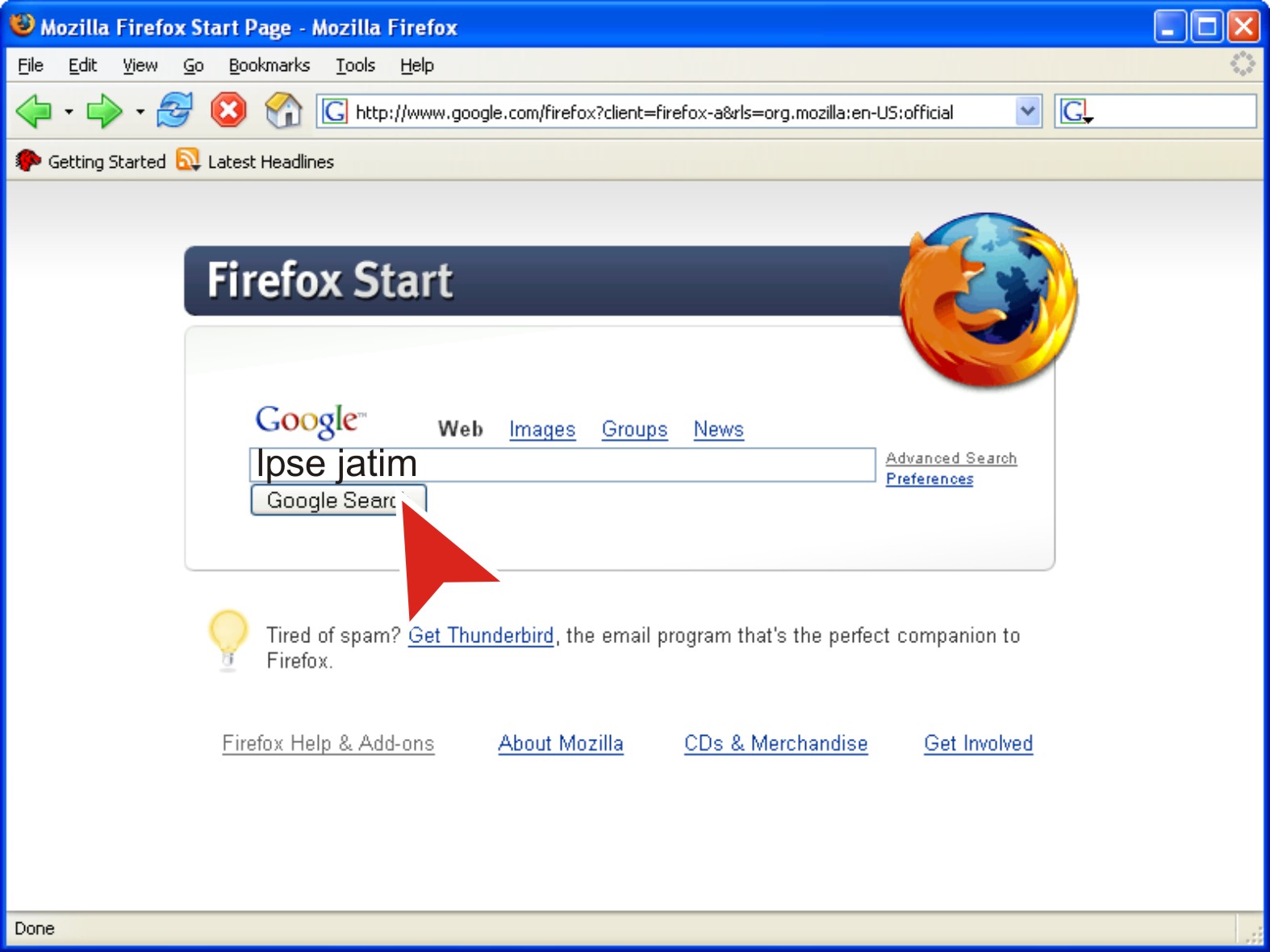Click the Firefox globe logo
The width and height of the screenshot is (1270, 952).
point(989,299)
